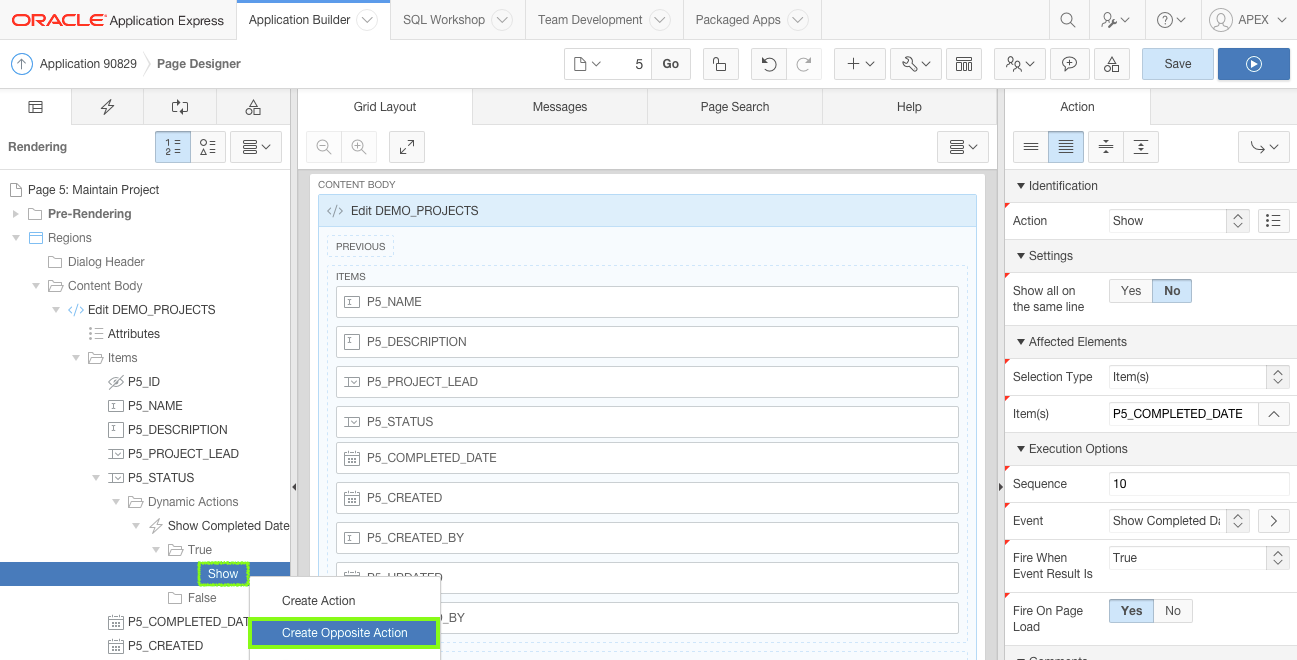Open the Help tab in the center pane
This screenshot has width=1297, height=660.
pyautogui.click(x=909, y=107)
